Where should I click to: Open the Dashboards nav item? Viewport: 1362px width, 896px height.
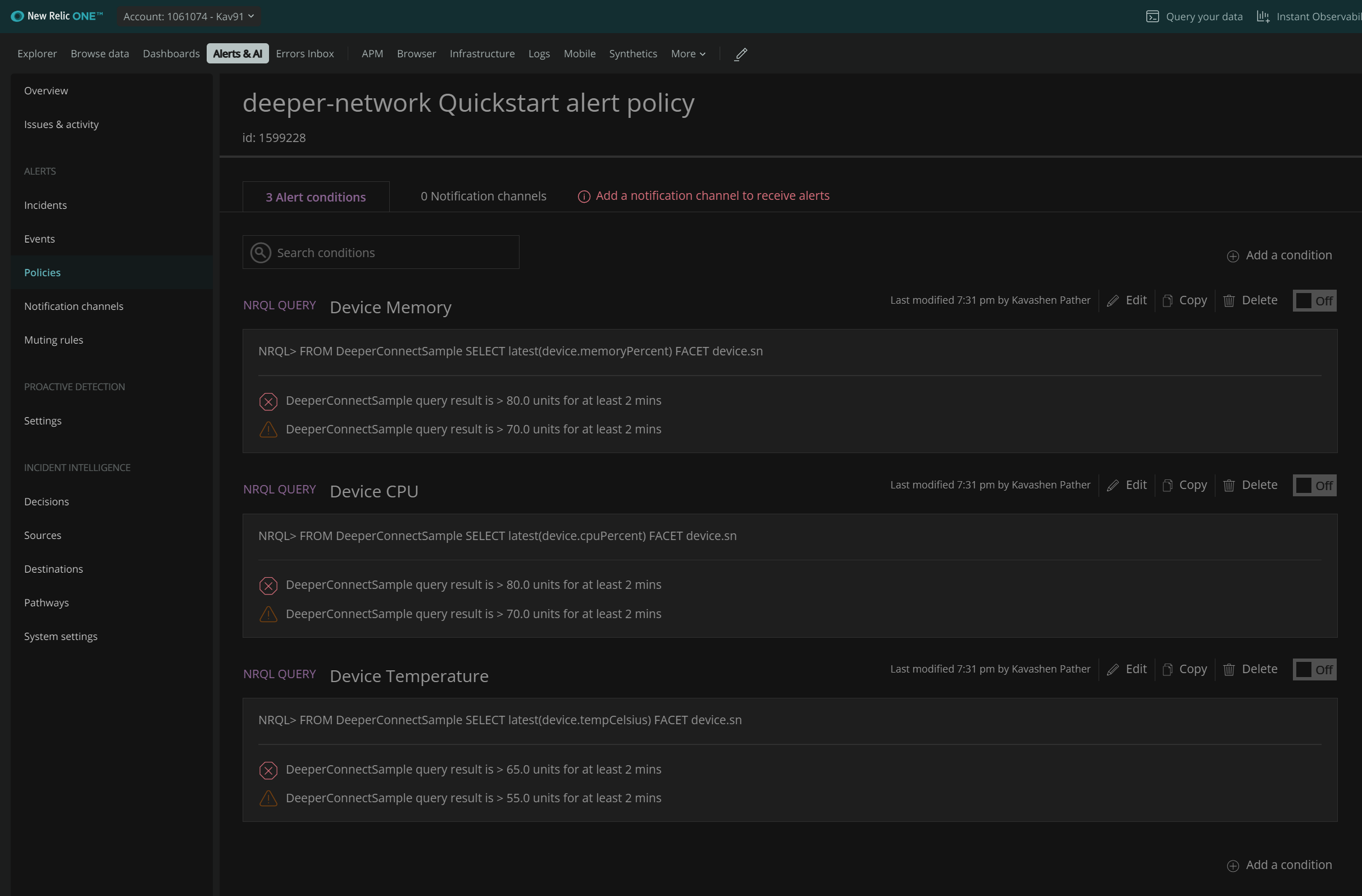[x=171, y=54]
